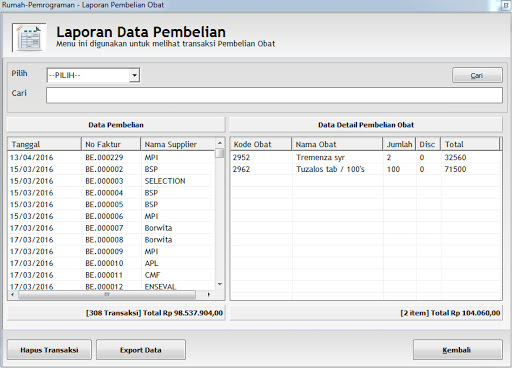512x368 pixels.
Task: Click the window control button in title bar
Action: coord(506,6)
